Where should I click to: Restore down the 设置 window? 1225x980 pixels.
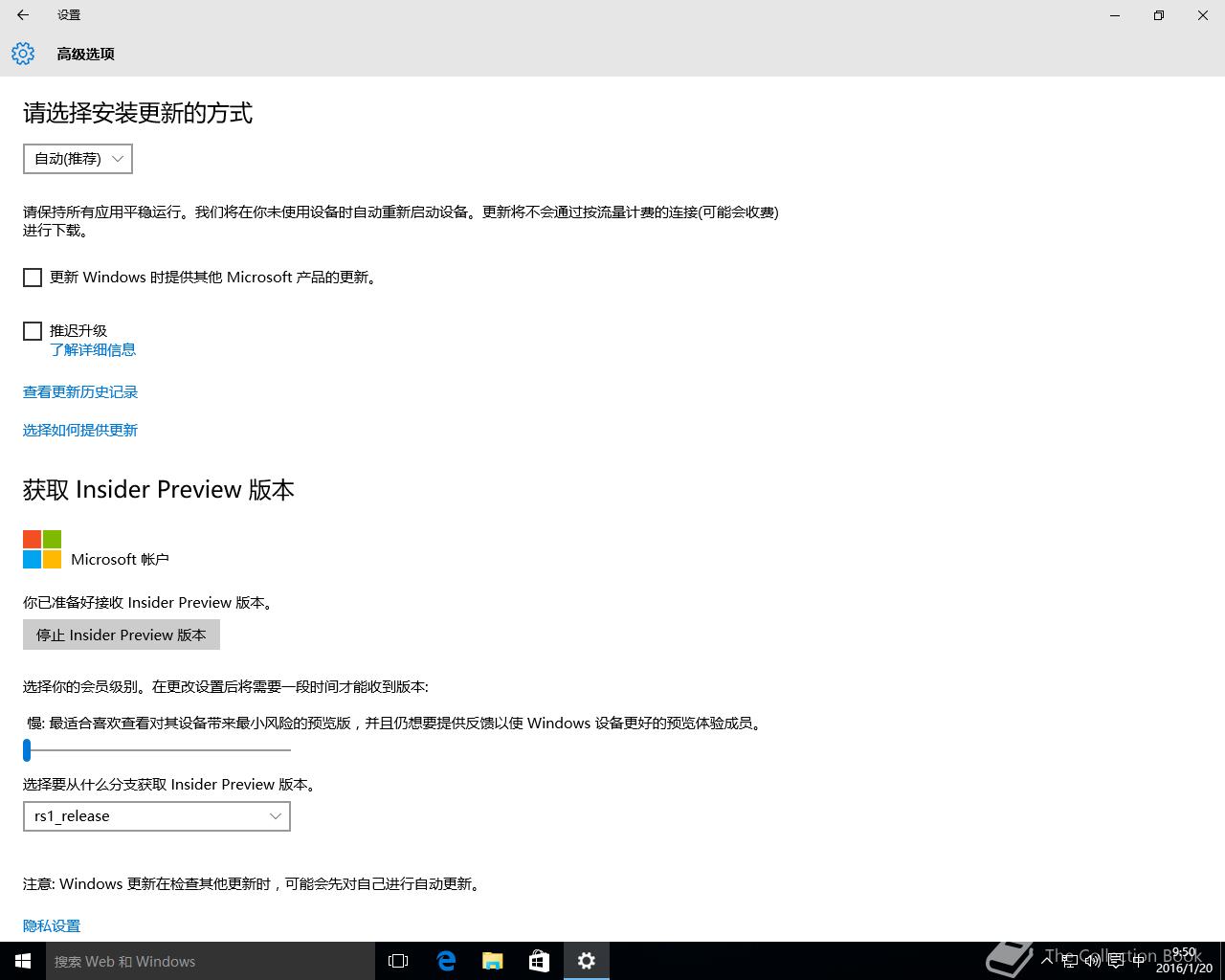pos(1159,15)
